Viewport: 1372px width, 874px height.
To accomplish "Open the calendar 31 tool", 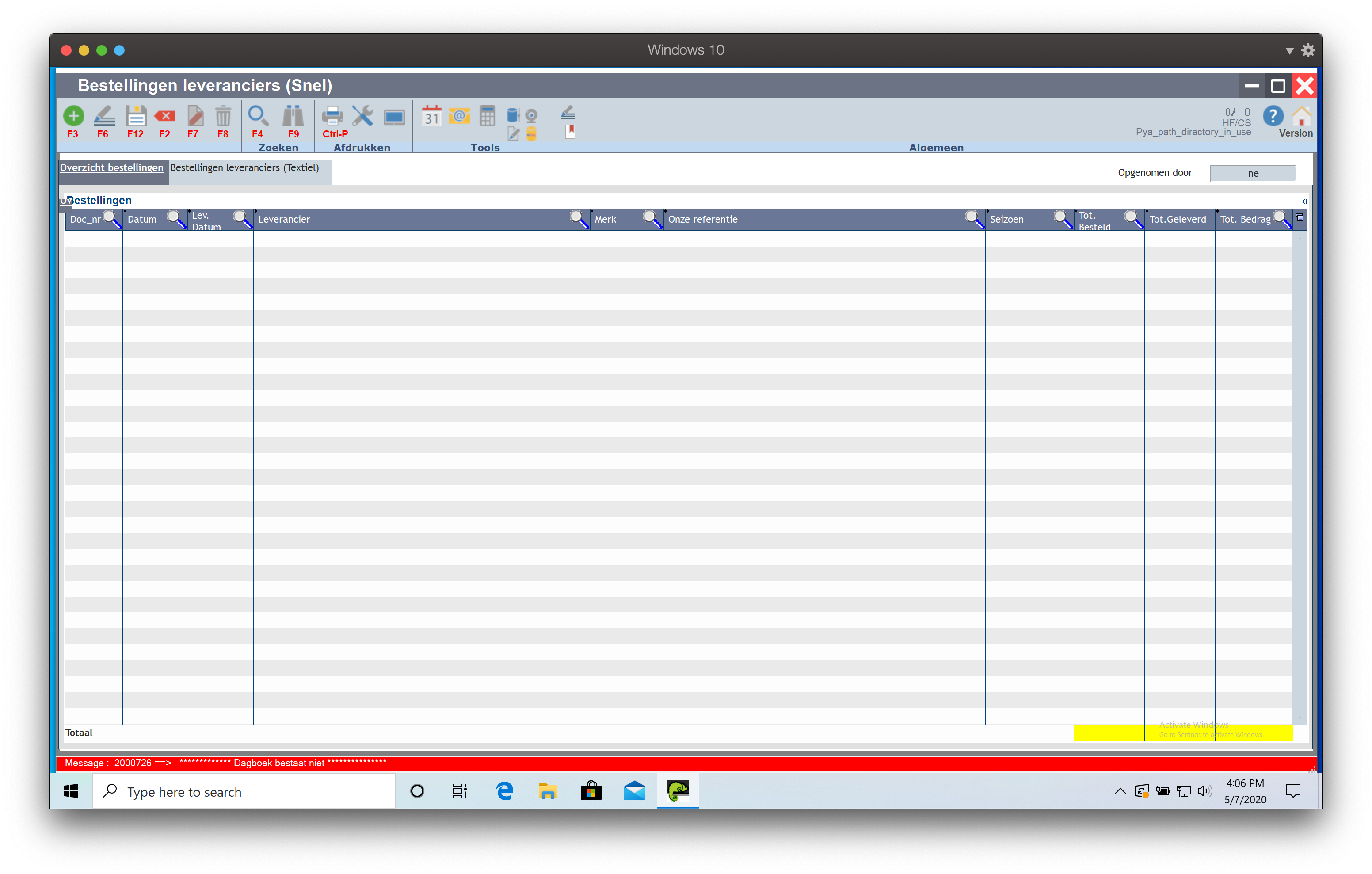I will click(431, 116).
